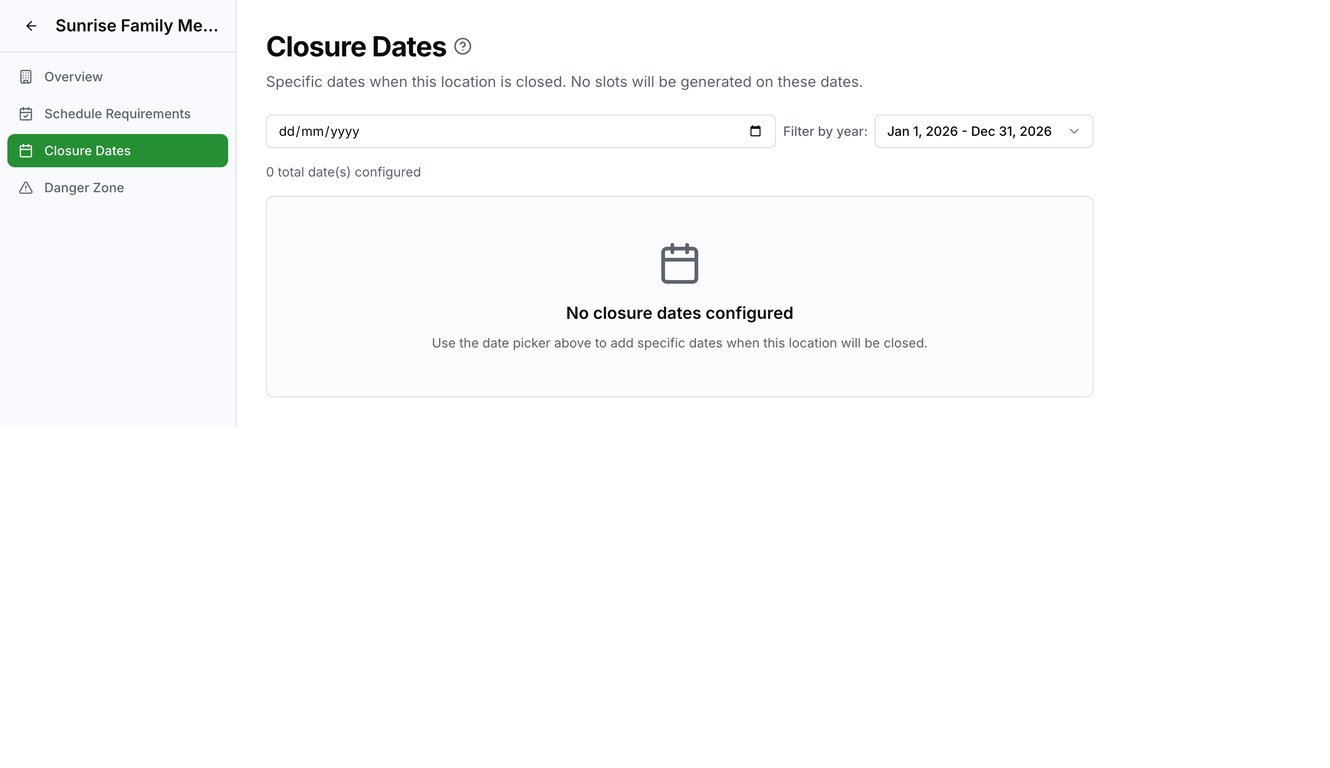1330x768 pixels.
Task: Click the Sunrise Family location title
Action: pyautogui.click(x=137, y=26)
